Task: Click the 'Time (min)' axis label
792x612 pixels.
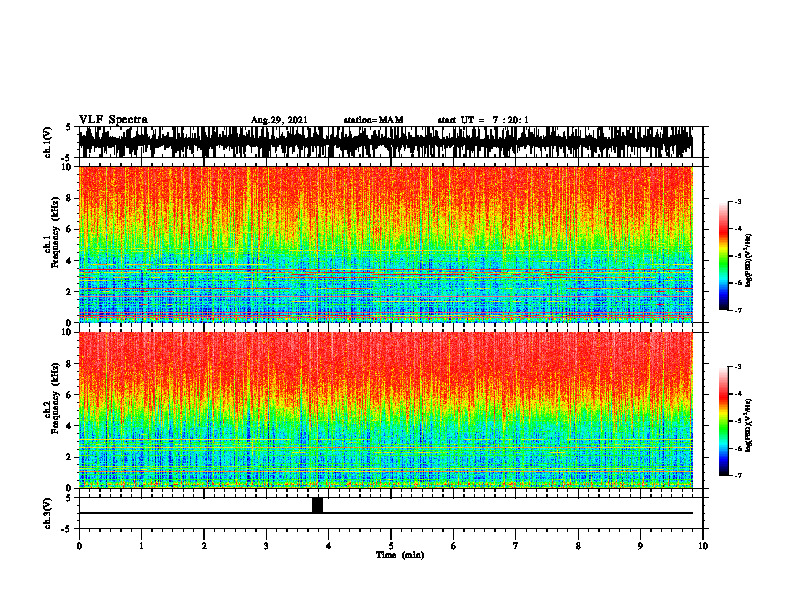Action: (400, 555)
